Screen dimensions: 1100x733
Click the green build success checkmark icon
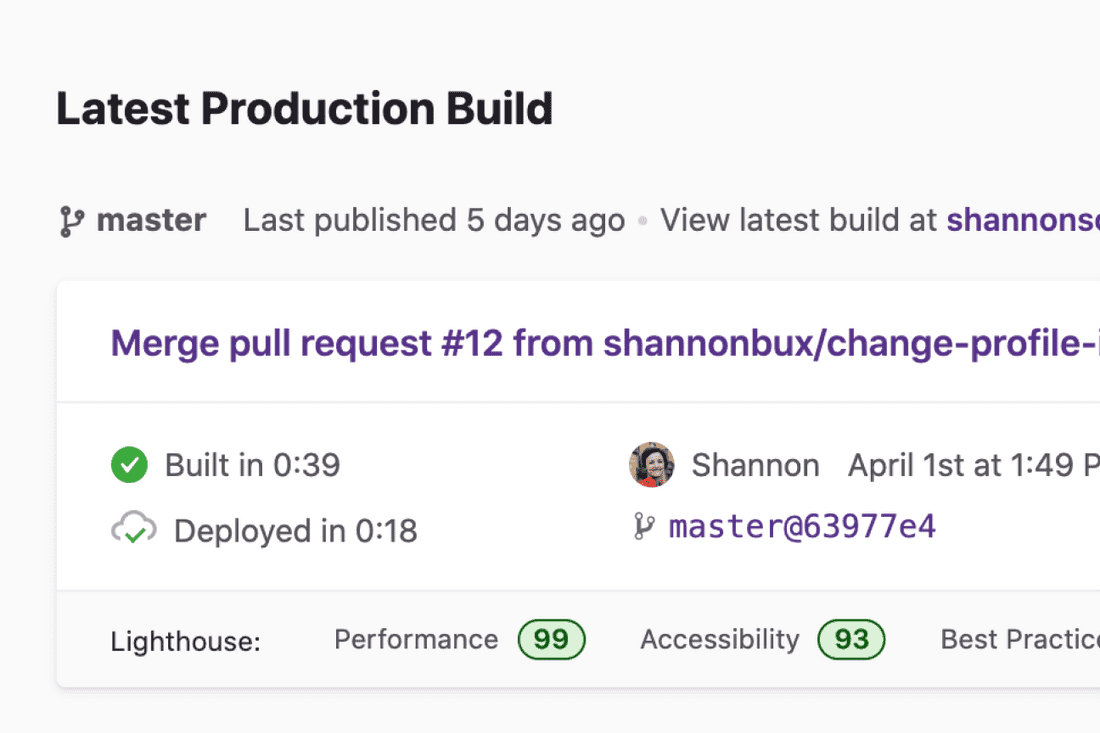point(129,464)
